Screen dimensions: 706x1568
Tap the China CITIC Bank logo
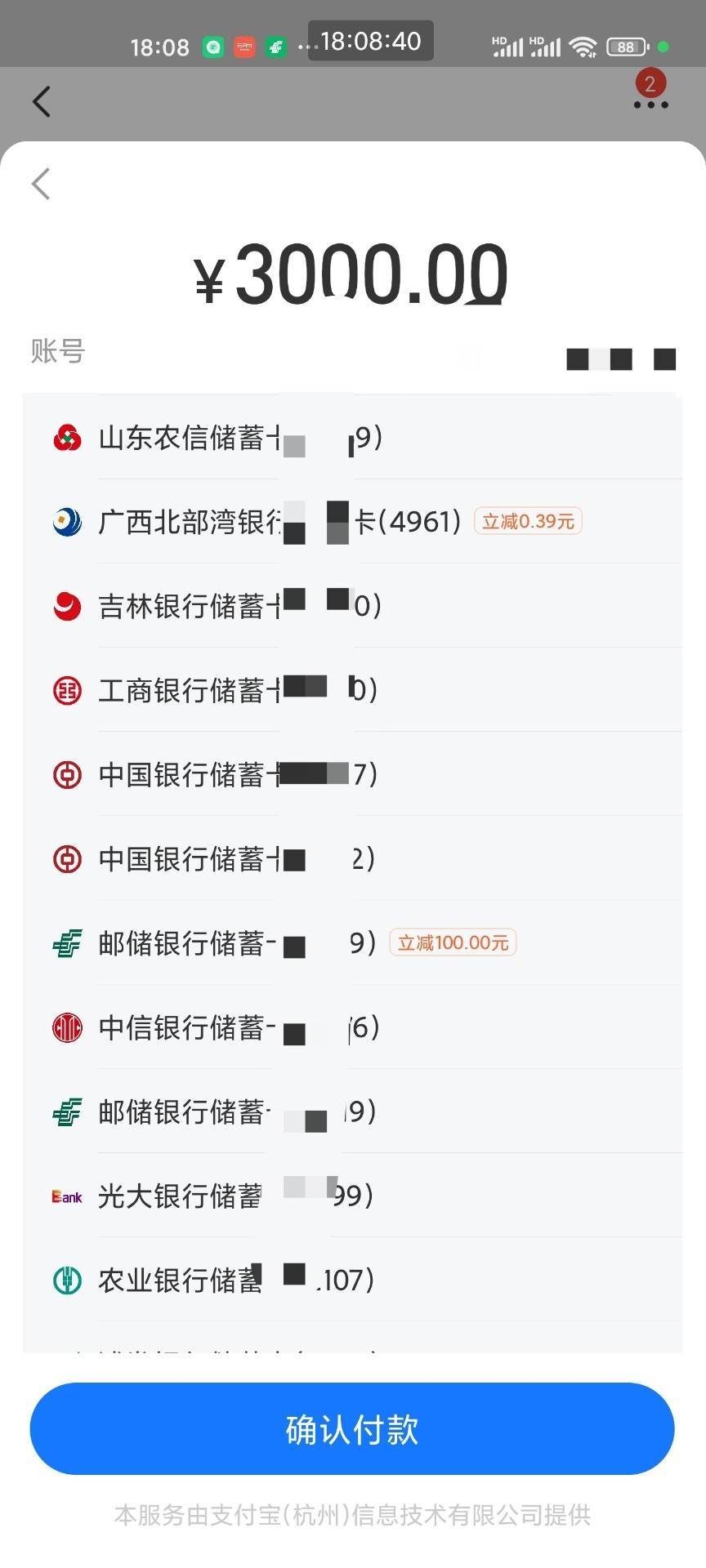(67, 1027)
